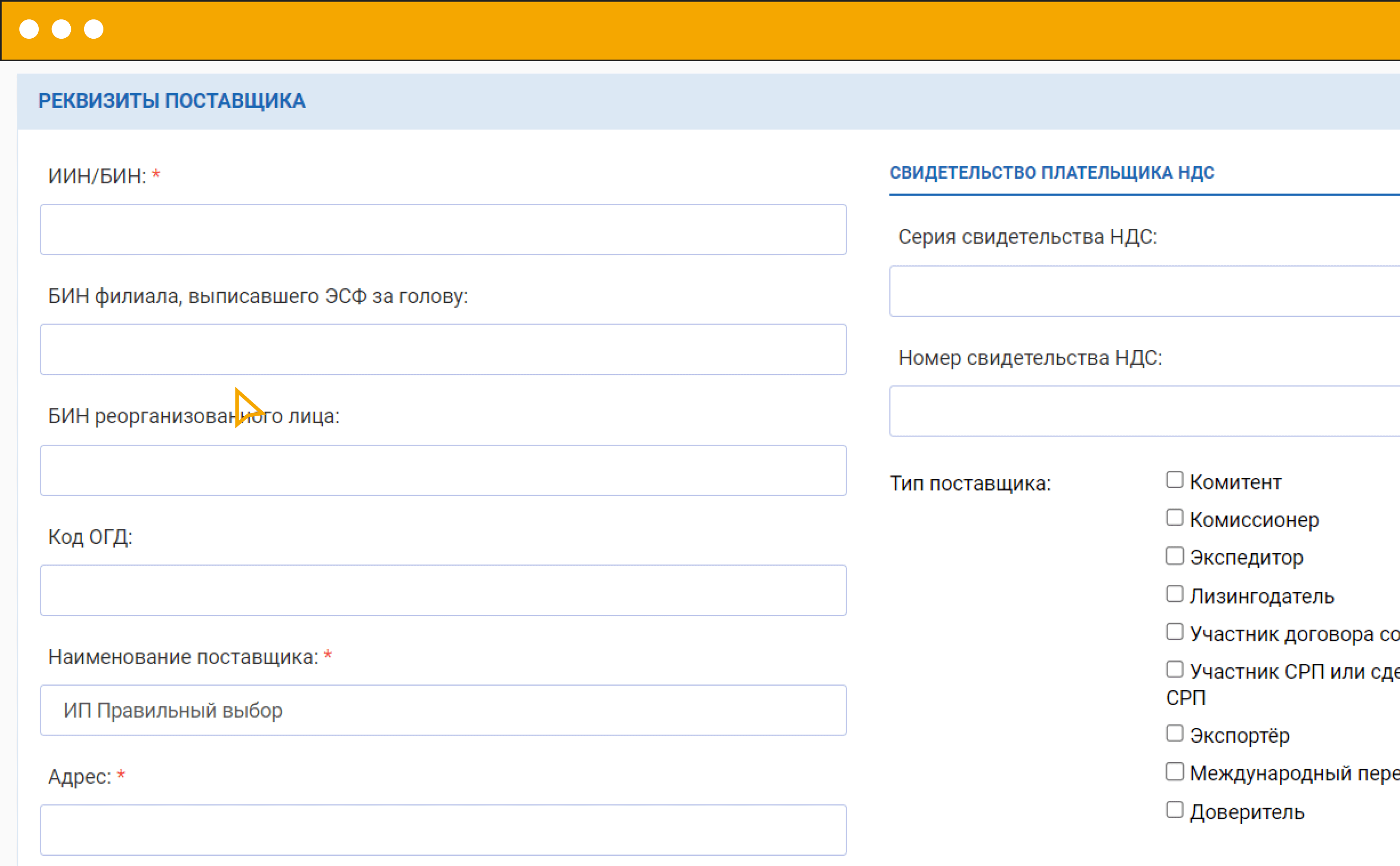Image resolution: width=1400 pixels, height=866 pixels.
Task: Enable the Экспедитор option
Action: (1175, 555)
